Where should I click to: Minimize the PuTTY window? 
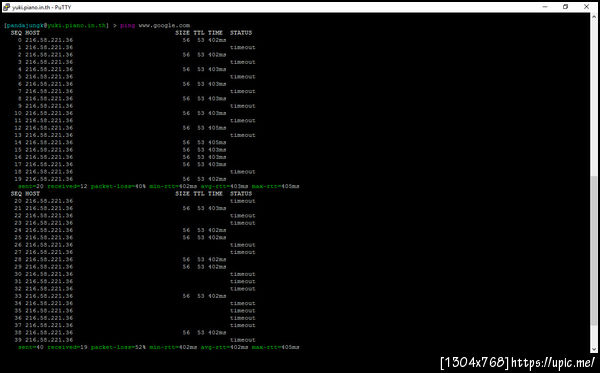point(545,7)
